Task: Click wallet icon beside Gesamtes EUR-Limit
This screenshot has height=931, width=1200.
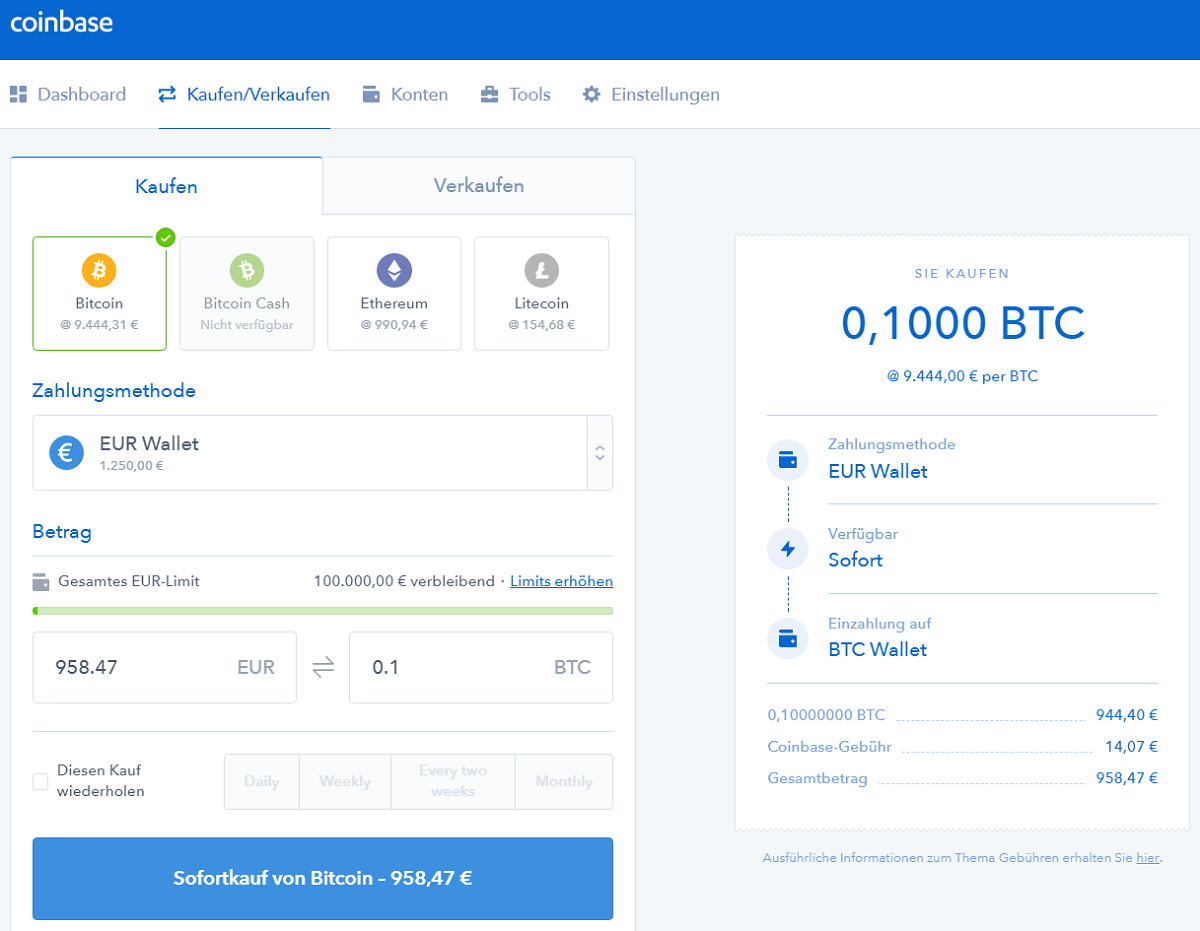Action: tap(41, 581)
